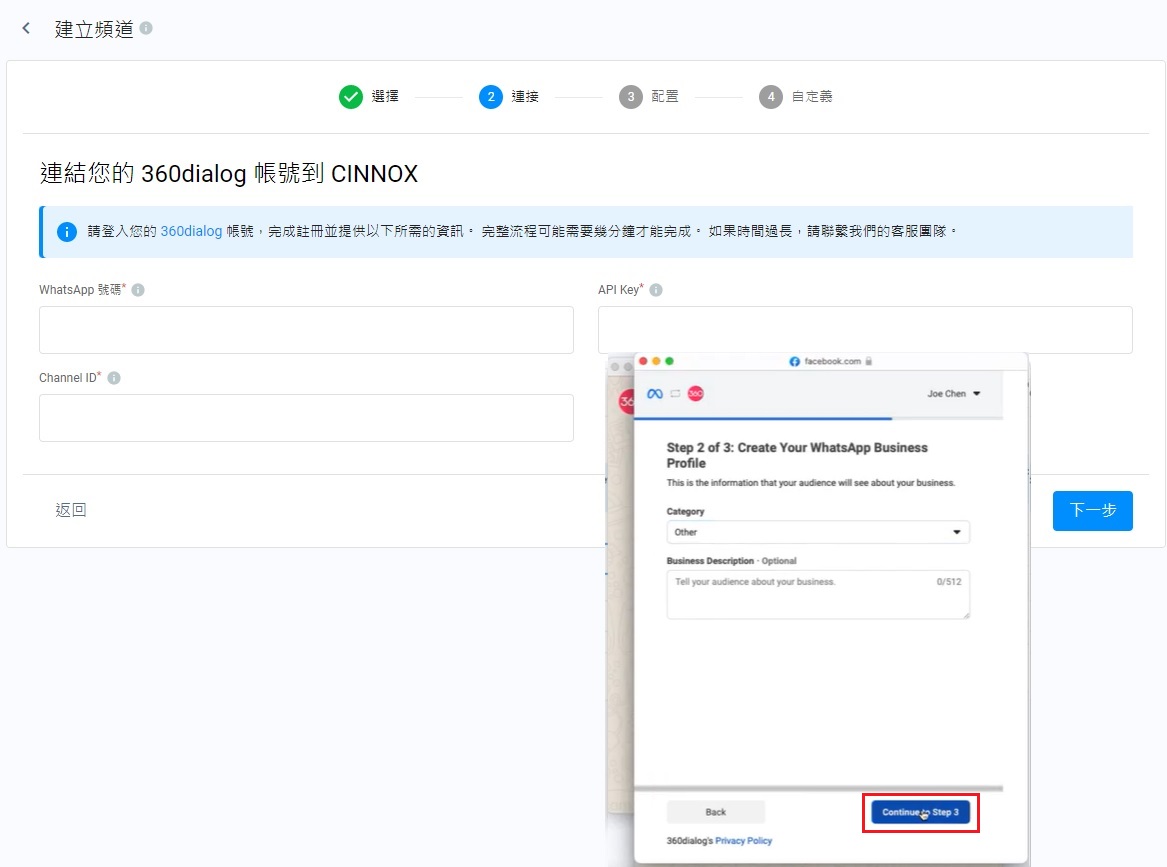Click the blue info icon in notice banner

coord(67,231)
